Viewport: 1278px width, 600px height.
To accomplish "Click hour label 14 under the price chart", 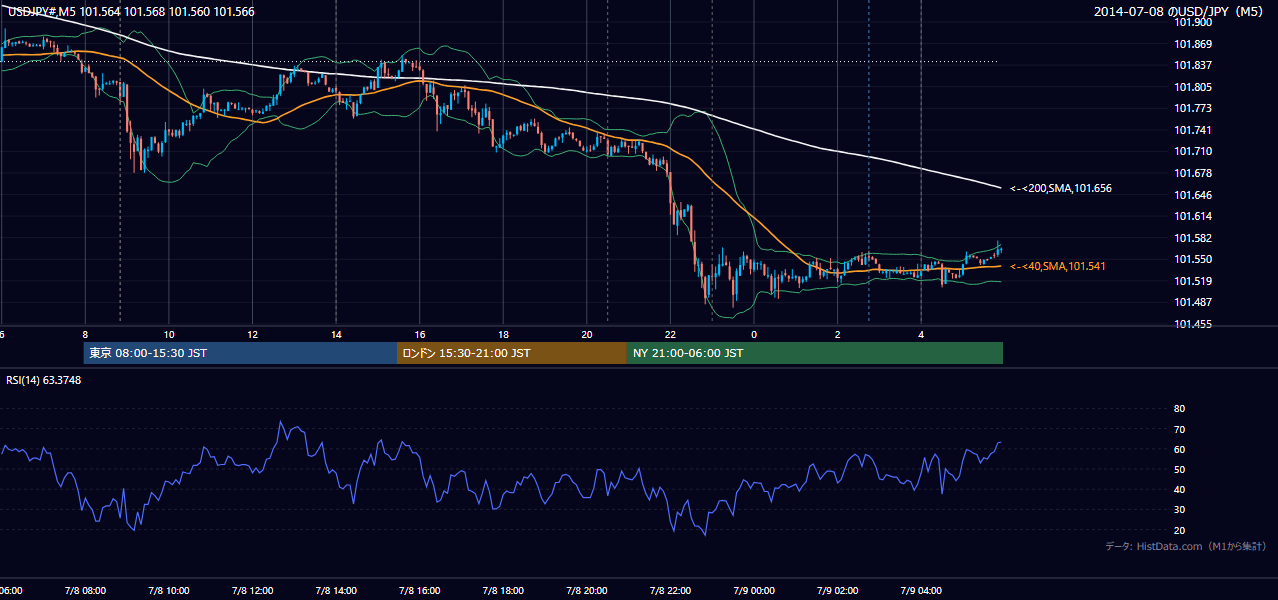I will [x=336, y=334].
